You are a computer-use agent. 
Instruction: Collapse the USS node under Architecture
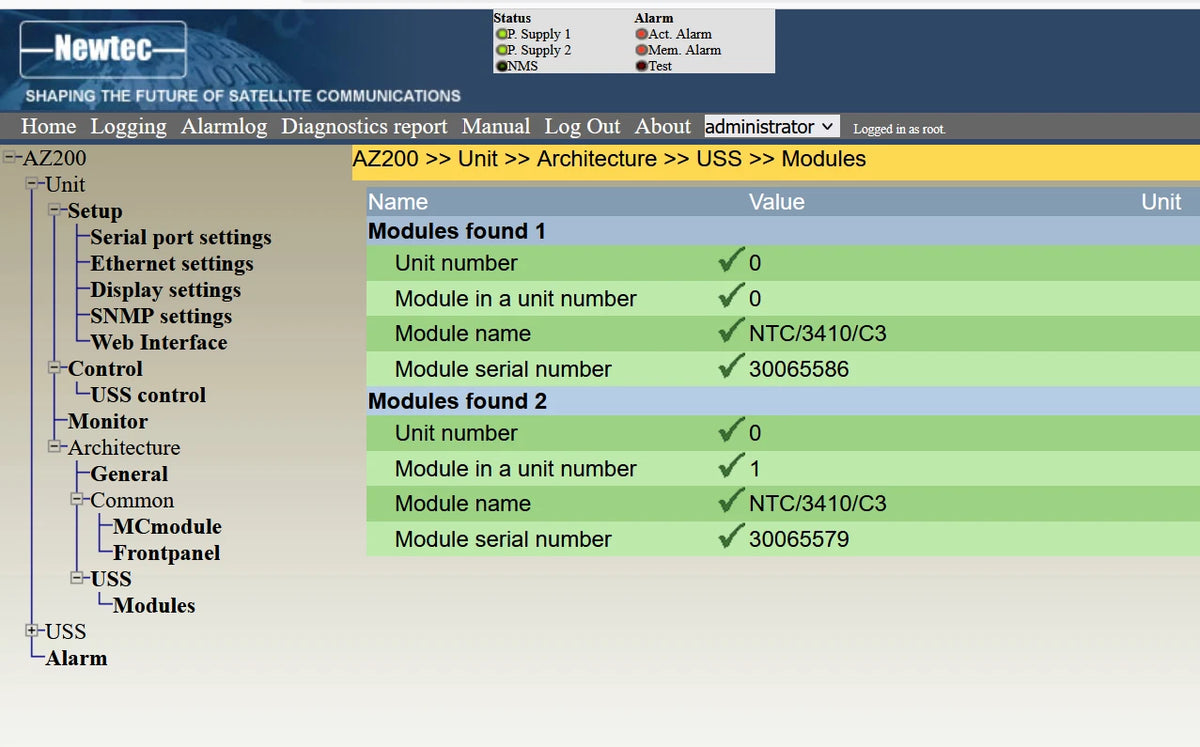(x=77, y=579)
